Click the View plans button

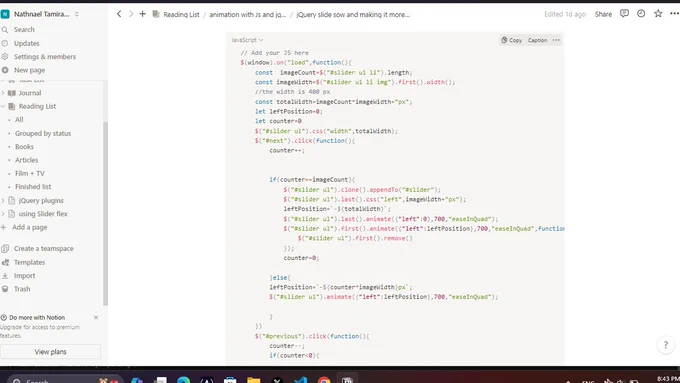[x=50, y=352]
